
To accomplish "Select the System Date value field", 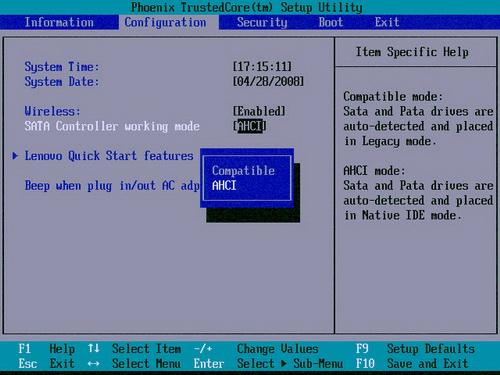I will (x=268, y=81).
